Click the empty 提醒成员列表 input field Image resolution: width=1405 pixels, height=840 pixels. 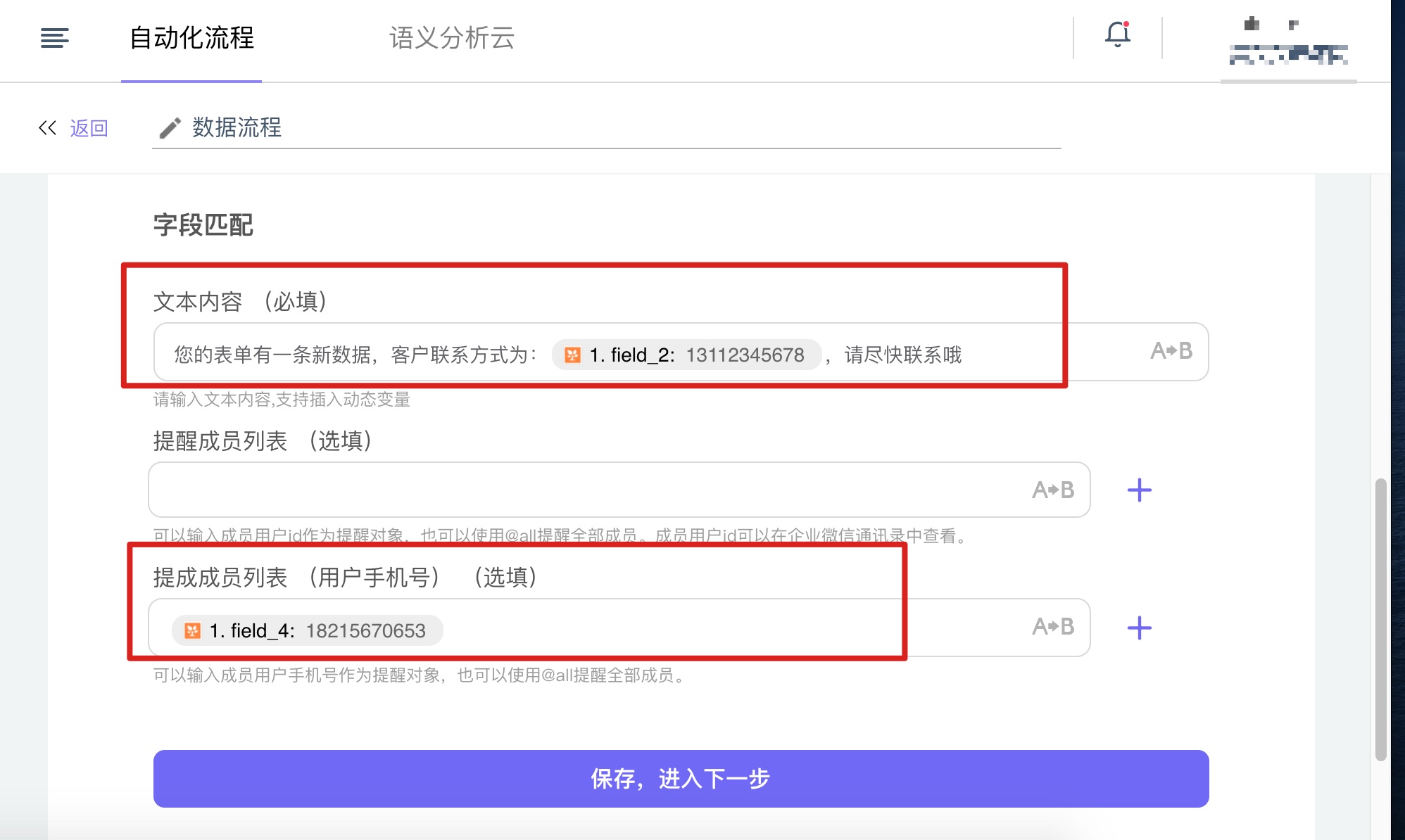coord(619,490)
